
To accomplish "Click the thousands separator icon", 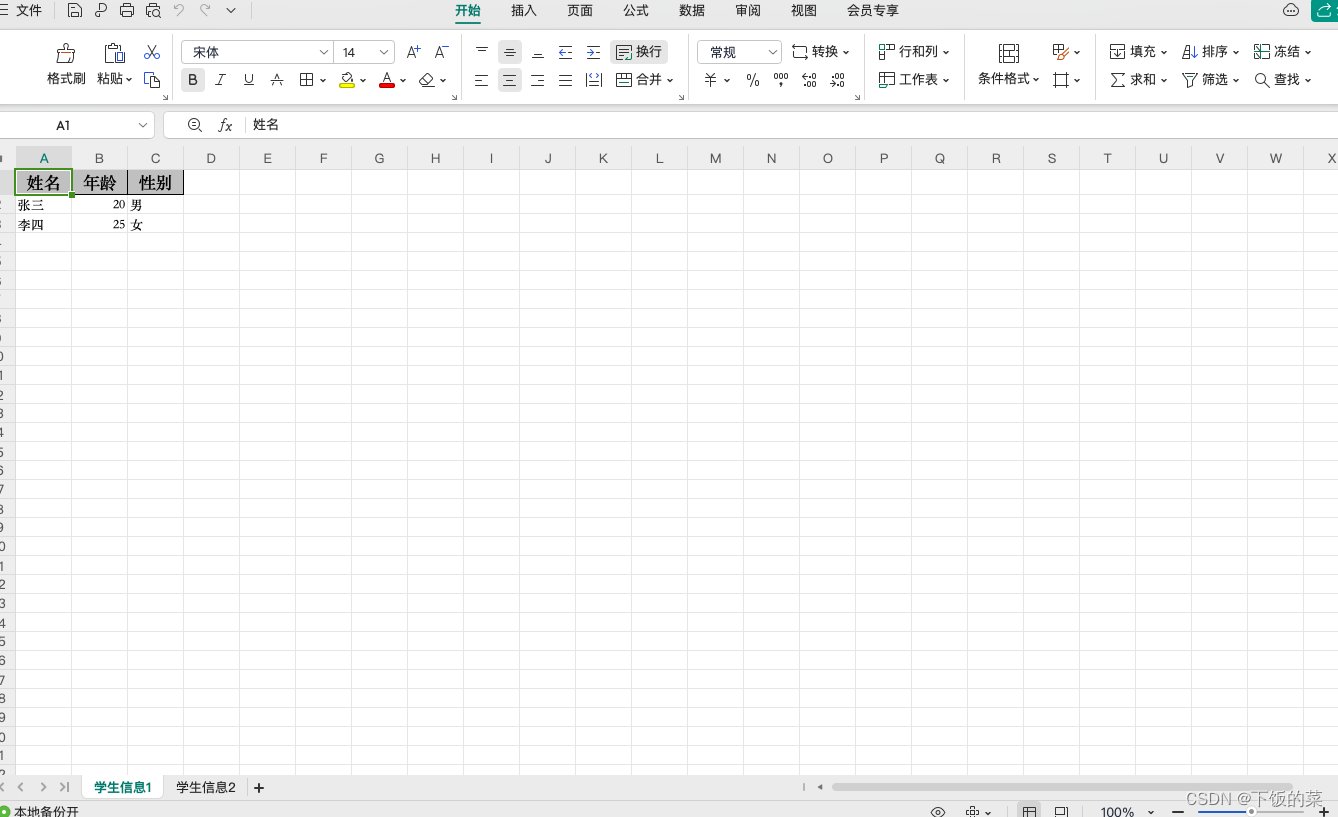I will pos(781,80).
